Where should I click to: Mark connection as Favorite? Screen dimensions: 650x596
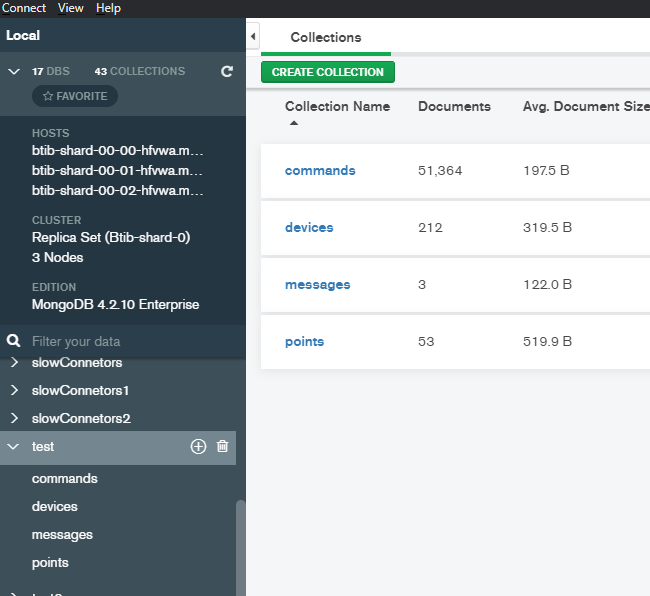coord(75,96)
